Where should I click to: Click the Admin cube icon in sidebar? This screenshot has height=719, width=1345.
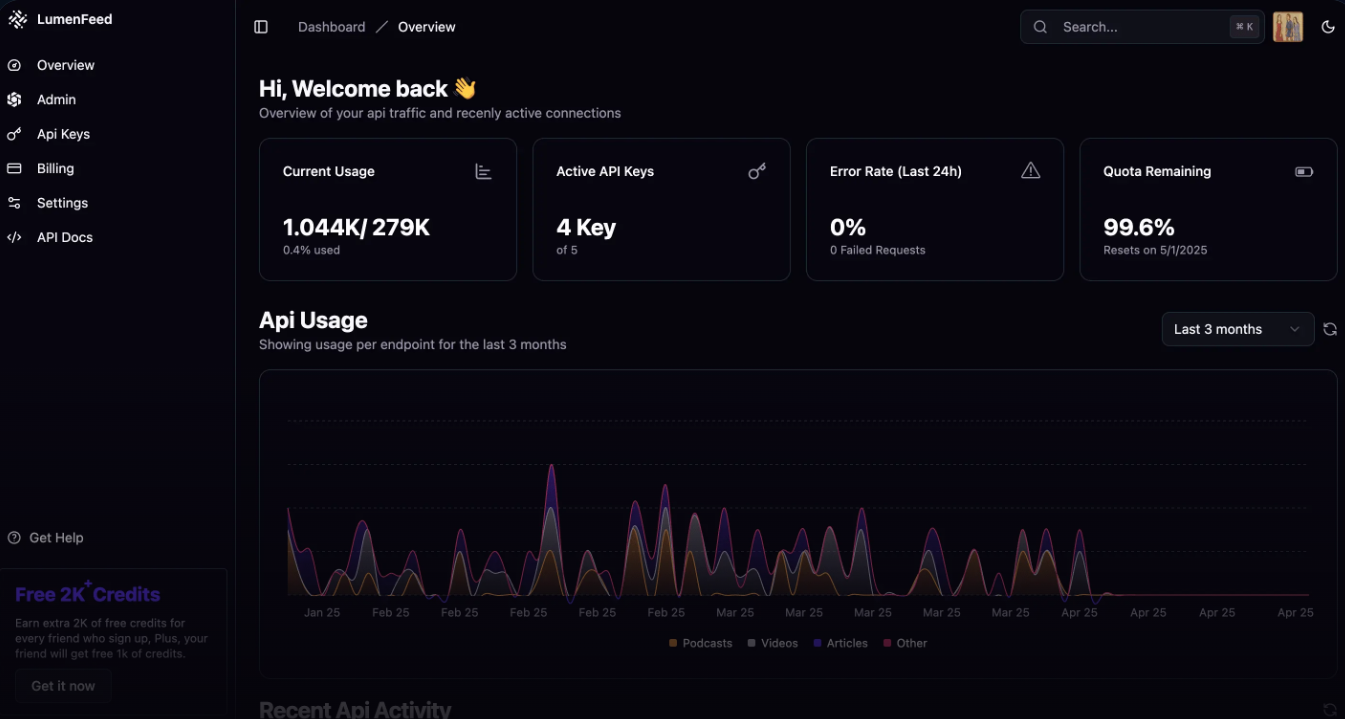14,100
